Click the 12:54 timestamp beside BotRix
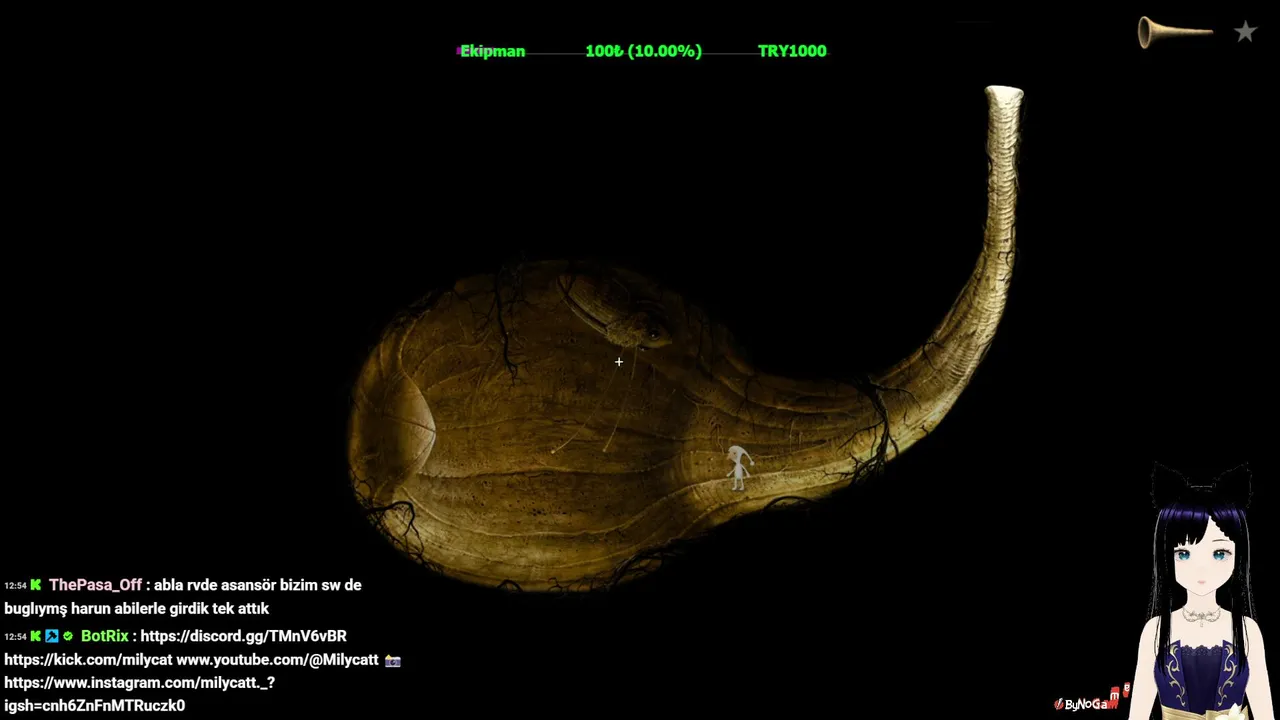1280x720 pixels. pyautogui.click(x=15, y=637)
